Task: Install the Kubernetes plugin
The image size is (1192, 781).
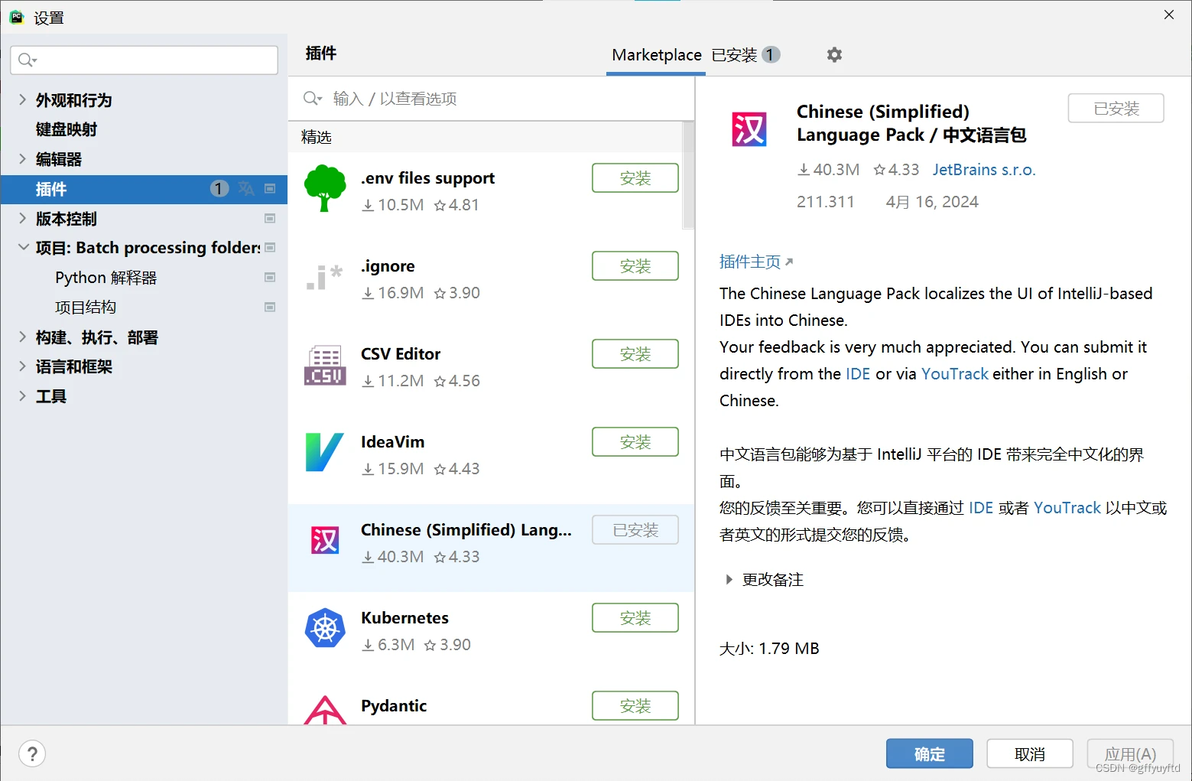Action: click(635, 618)
